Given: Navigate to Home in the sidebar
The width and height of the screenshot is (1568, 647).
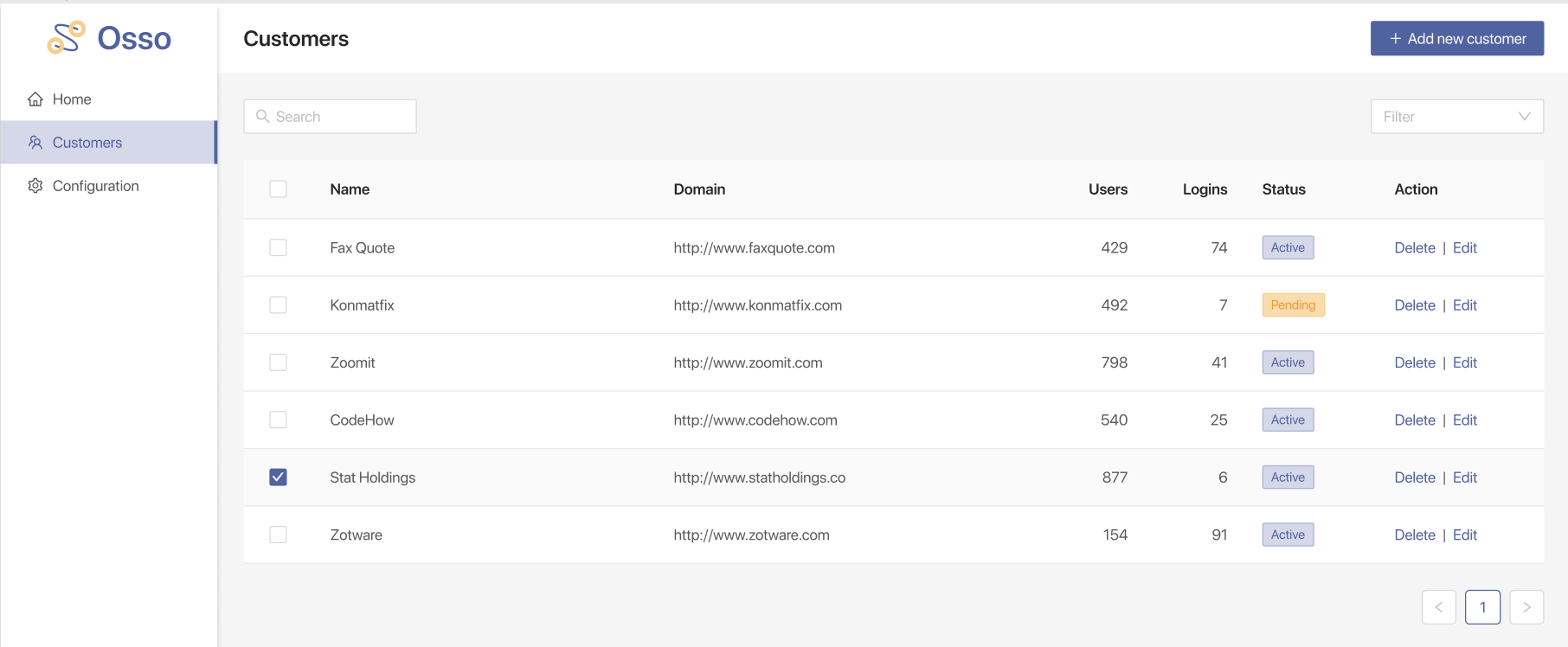Looking at the screenshot, I should (72, 99).
